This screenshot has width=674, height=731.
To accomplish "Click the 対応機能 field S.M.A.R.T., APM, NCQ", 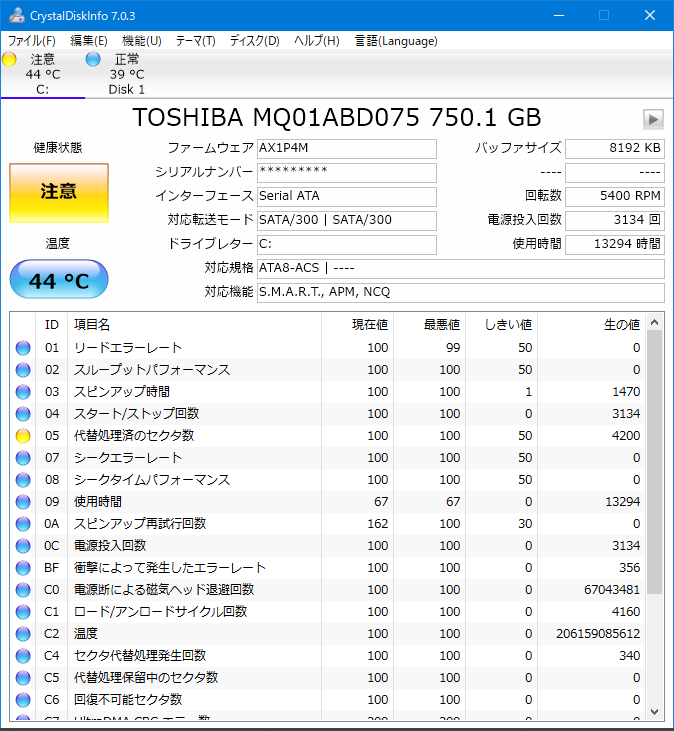I will pos(461,292).
